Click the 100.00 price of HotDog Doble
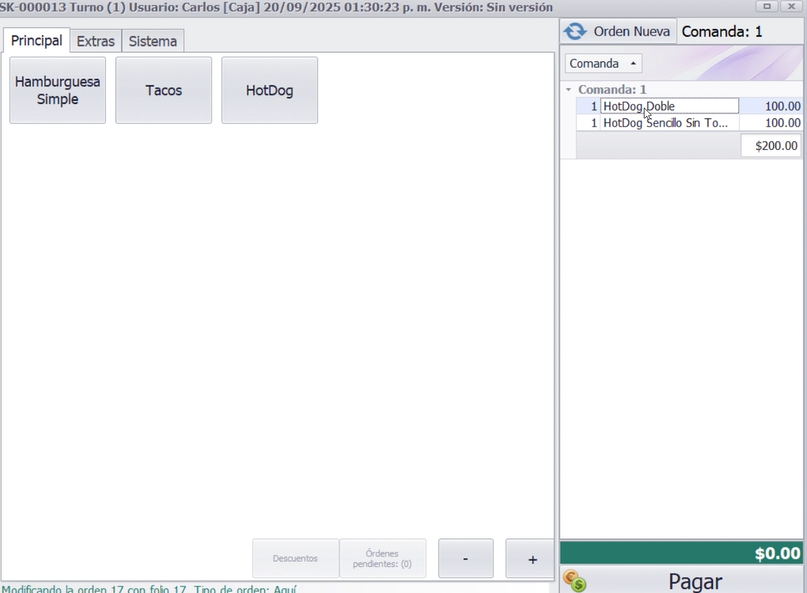Screen dimensions: 807x593 point(771,106)
